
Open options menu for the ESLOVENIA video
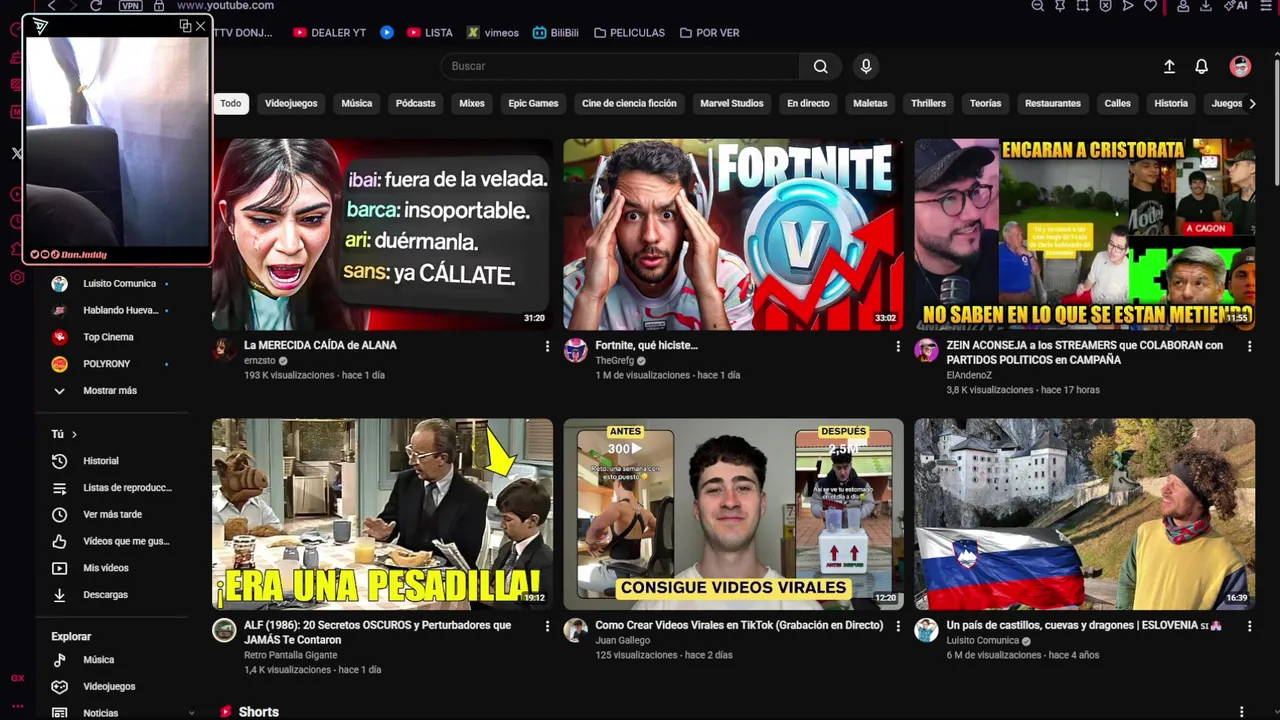tap(1249, 626)
